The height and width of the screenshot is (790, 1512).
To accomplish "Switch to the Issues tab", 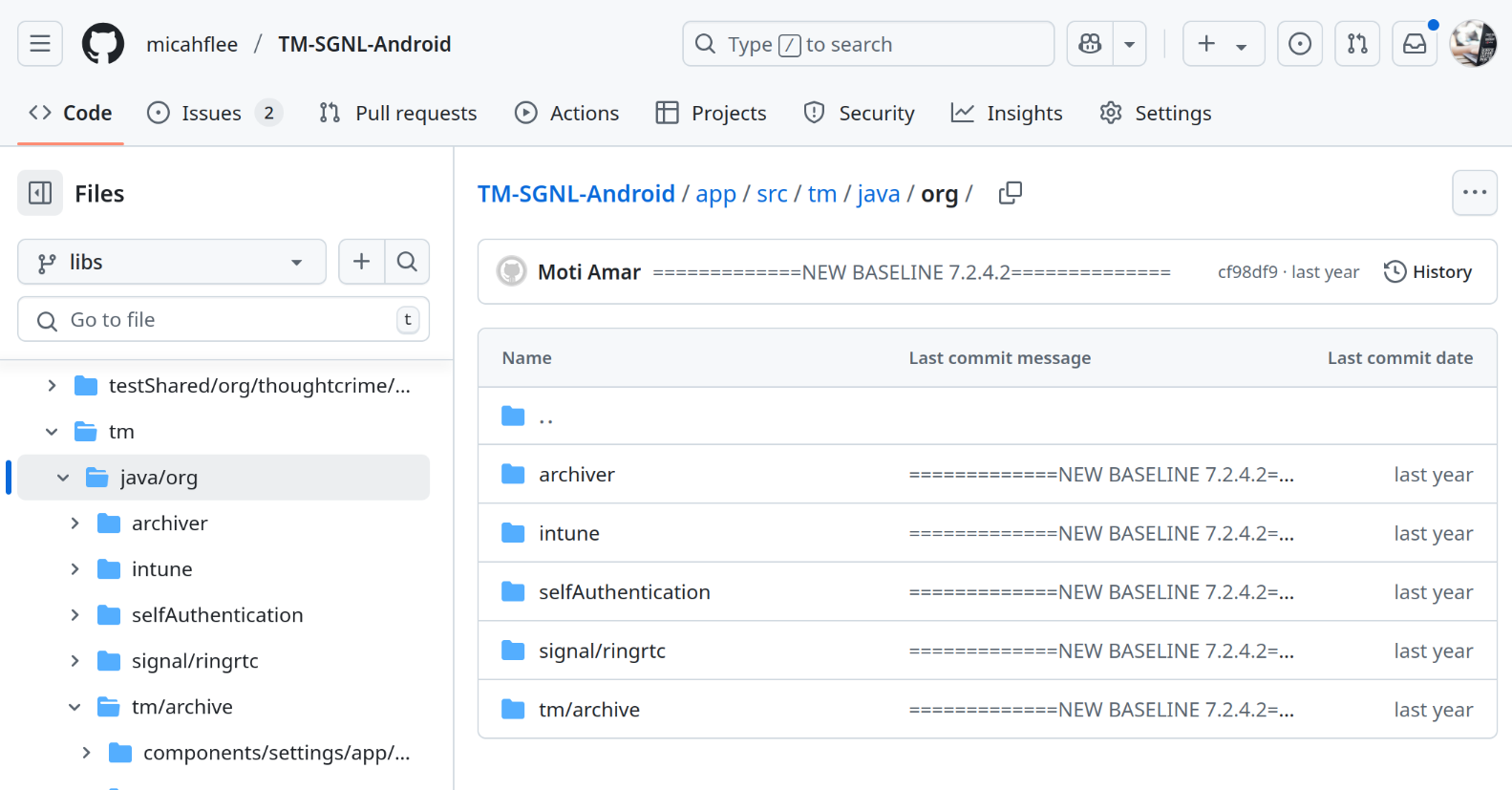I will (214, 113).
